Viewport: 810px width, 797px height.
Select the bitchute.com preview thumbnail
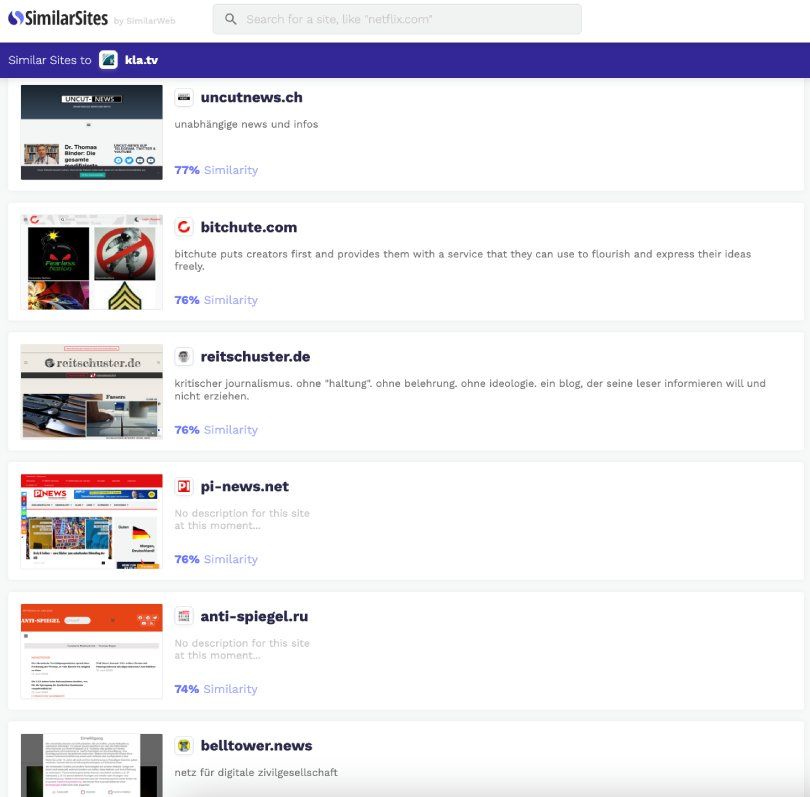tap(91, 262)
